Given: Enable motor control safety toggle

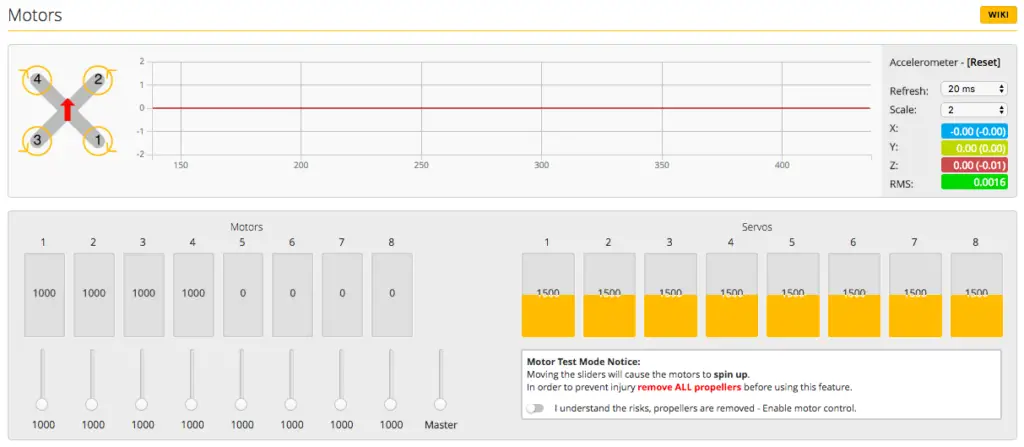Looking at the screenshot, I should coord(540,408).
